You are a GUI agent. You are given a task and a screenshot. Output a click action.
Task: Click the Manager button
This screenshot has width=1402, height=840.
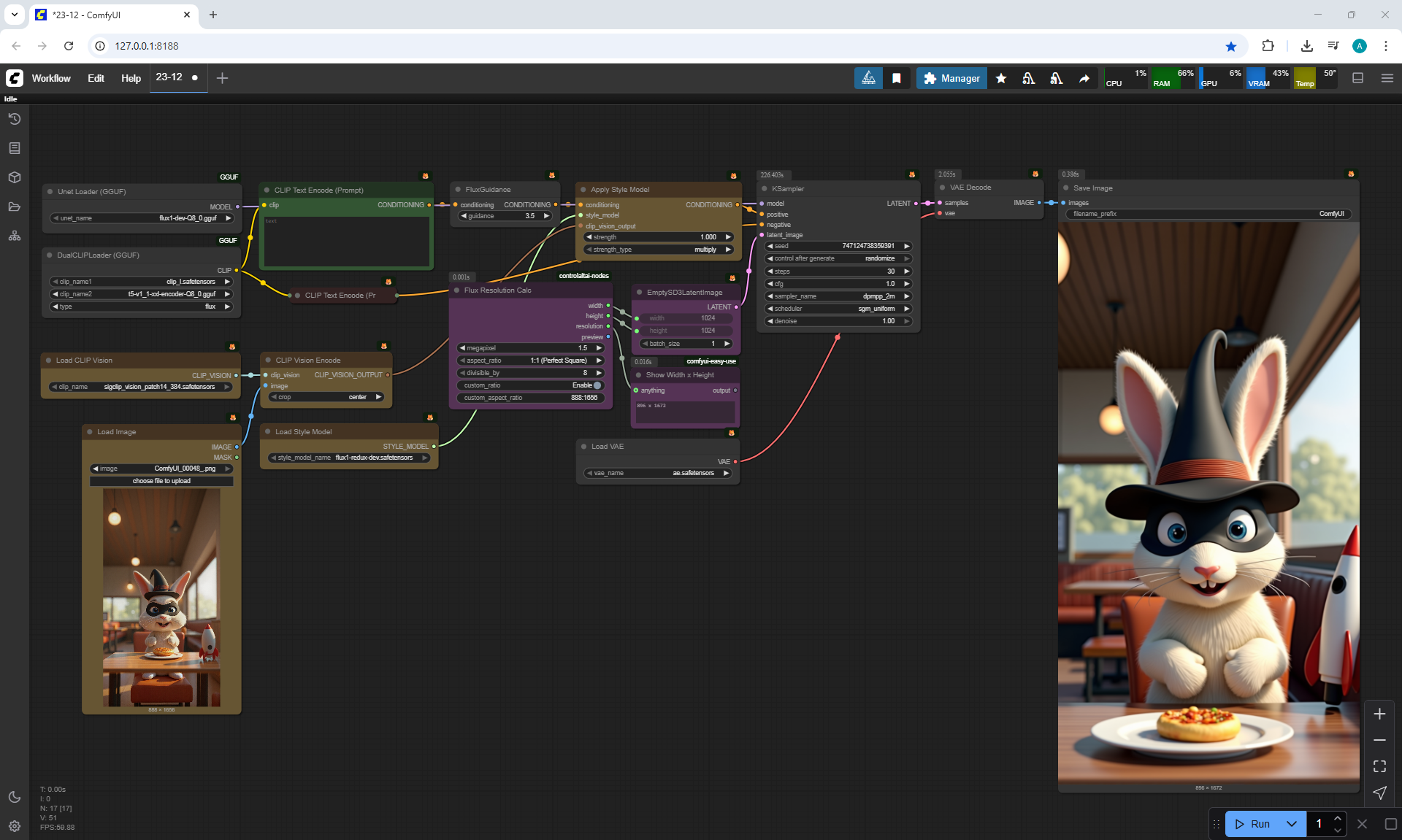pyautogui.click(x=951, y=78)
